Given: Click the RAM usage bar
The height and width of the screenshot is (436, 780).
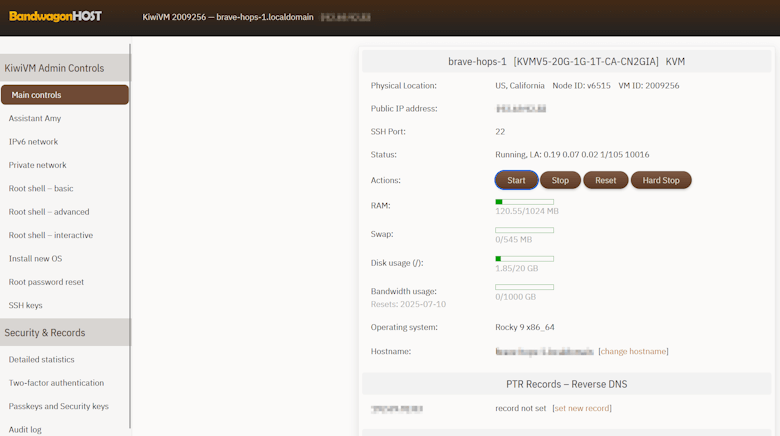Looking at the screenshot, I should [x=524, y=202].
